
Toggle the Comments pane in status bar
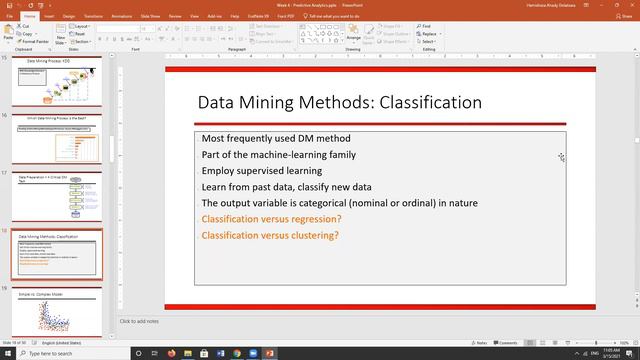tap(505, 343)
